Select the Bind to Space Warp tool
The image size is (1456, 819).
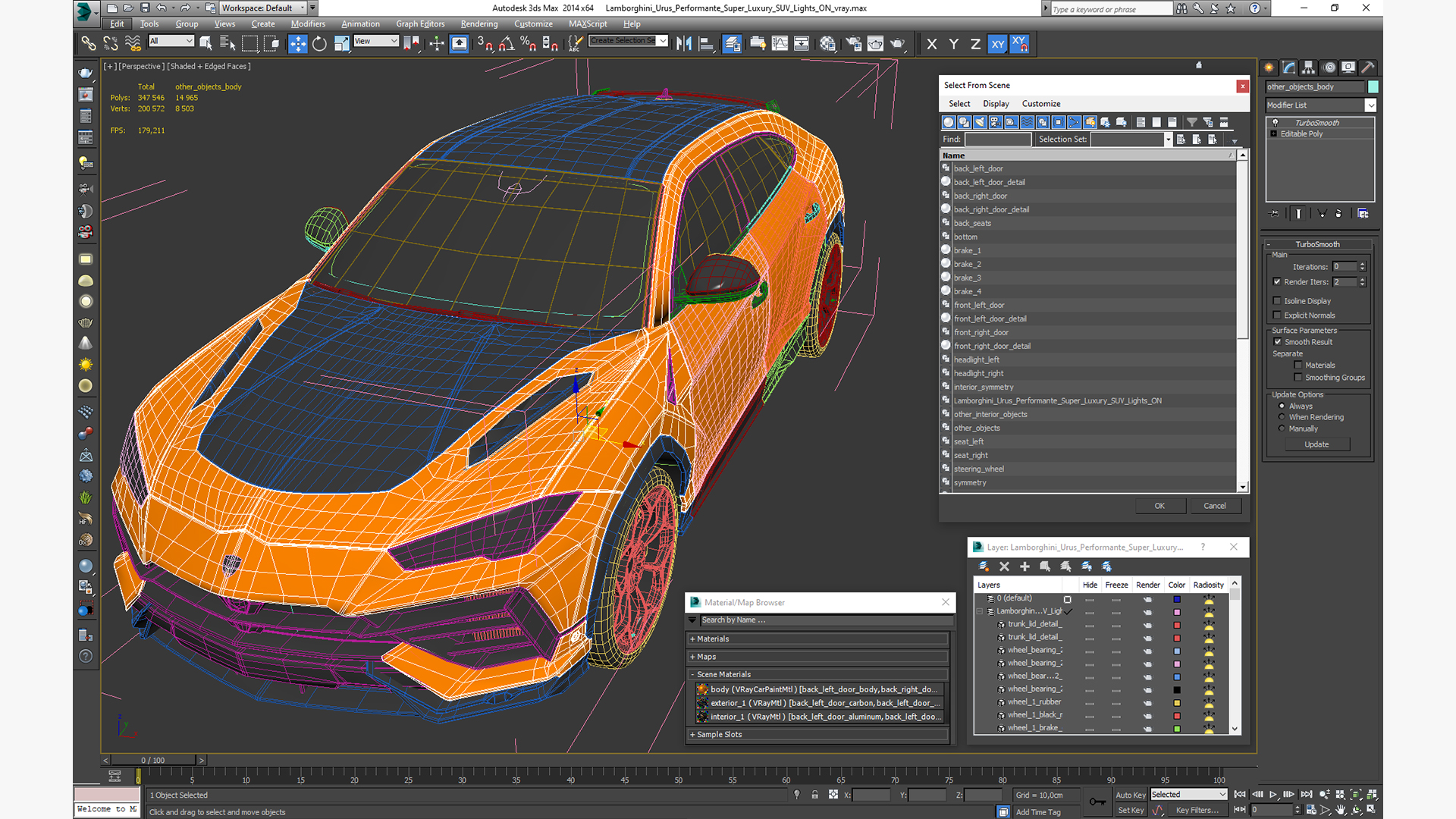133,43
